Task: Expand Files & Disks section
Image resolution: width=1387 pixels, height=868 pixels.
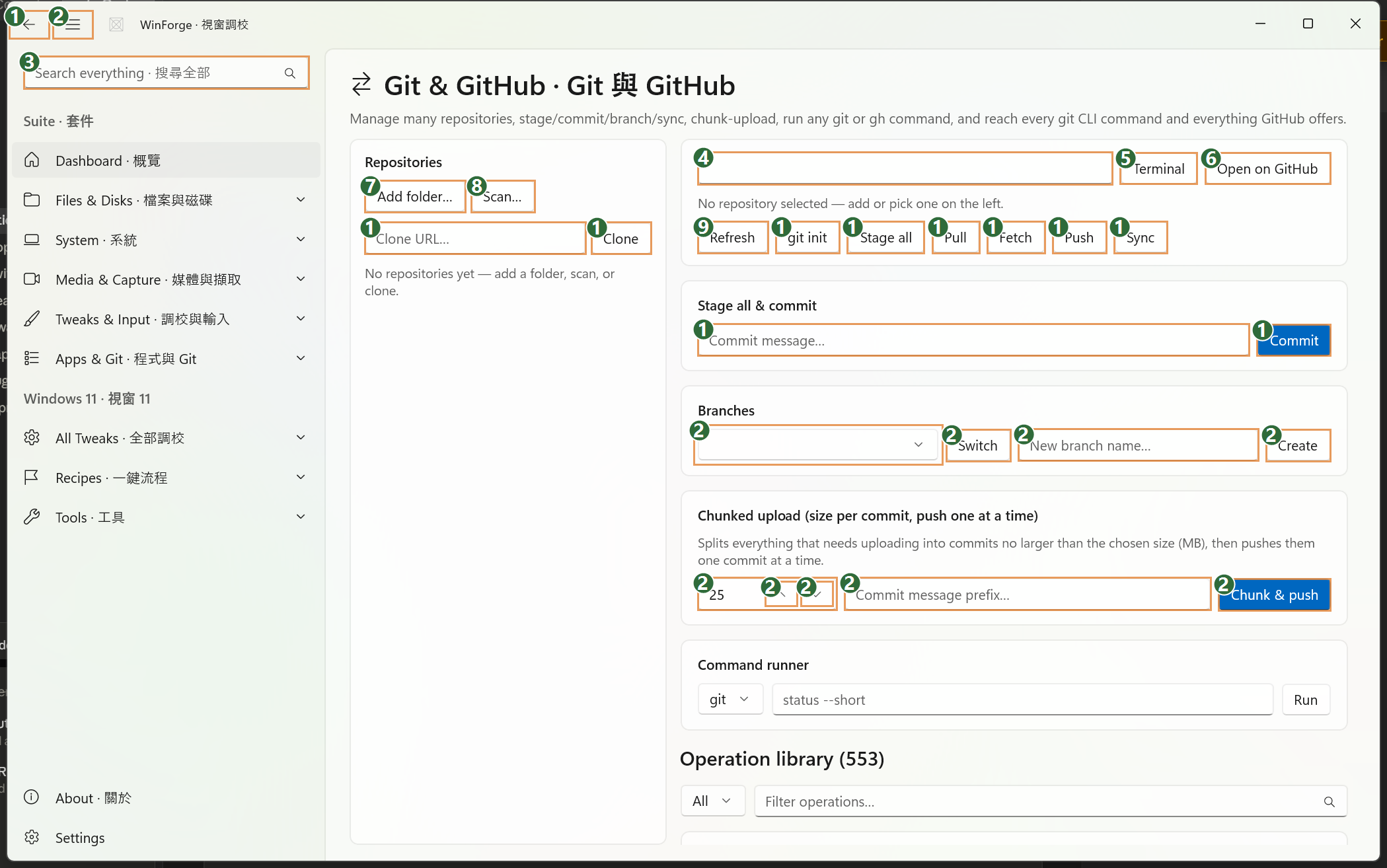Action: pyautogui.click(x=301, y=199)
